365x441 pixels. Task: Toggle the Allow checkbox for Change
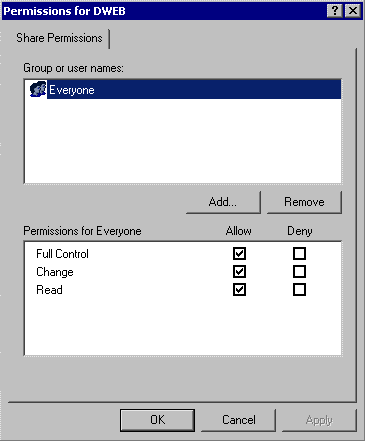point(239,272)
